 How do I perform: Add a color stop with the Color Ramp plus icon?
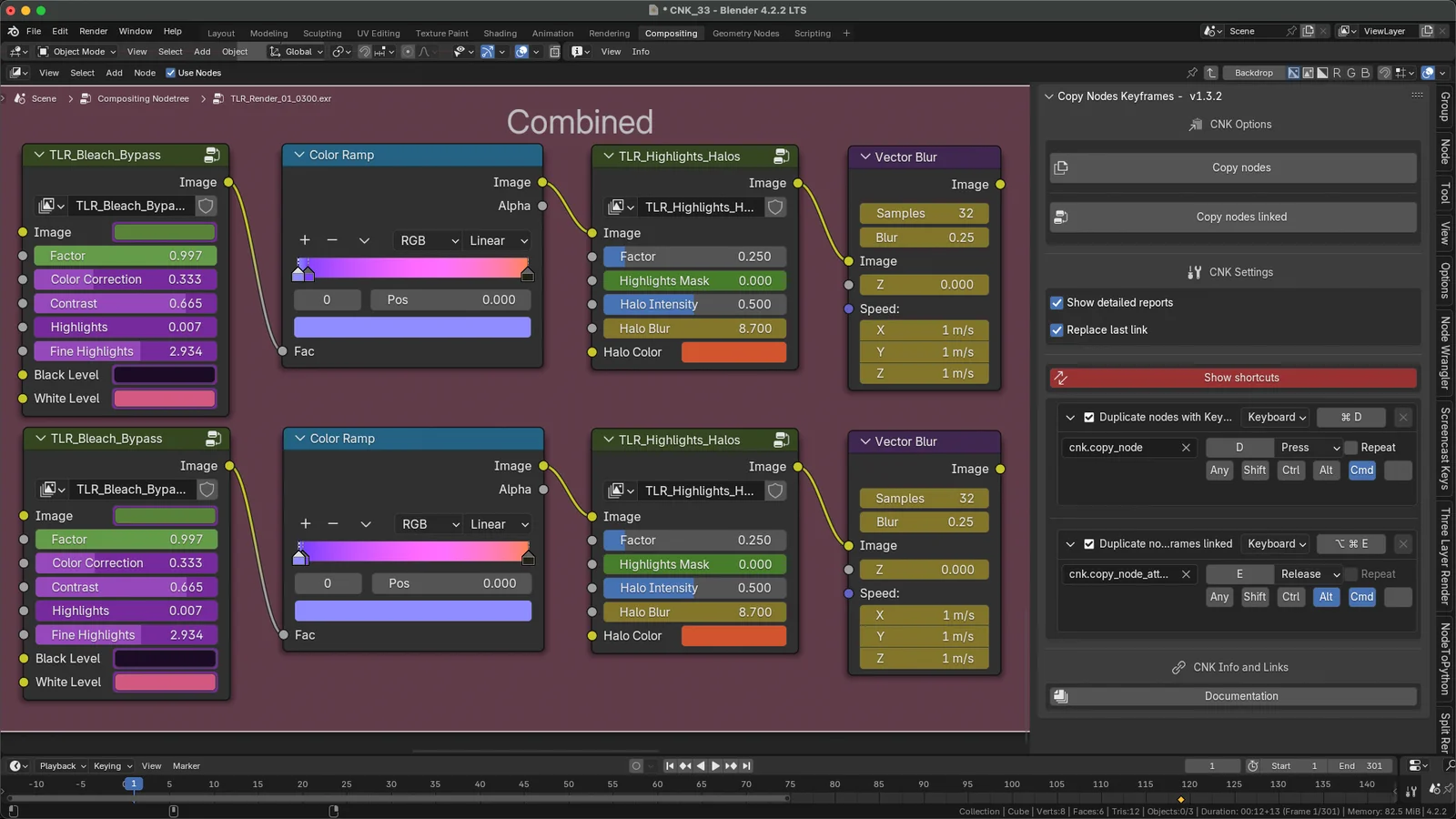tap(305, 240)
